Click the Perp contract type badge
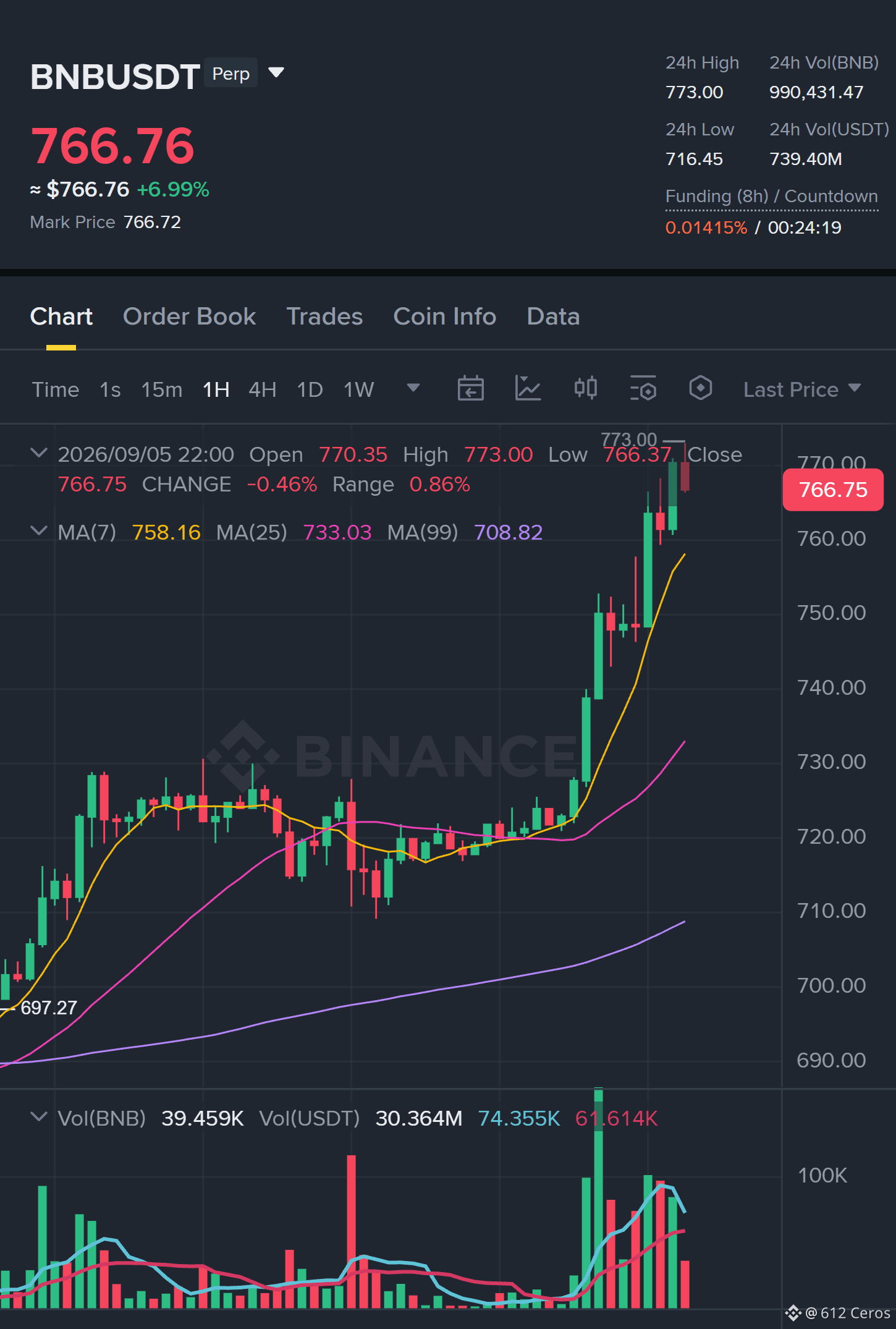 (231, 73)
